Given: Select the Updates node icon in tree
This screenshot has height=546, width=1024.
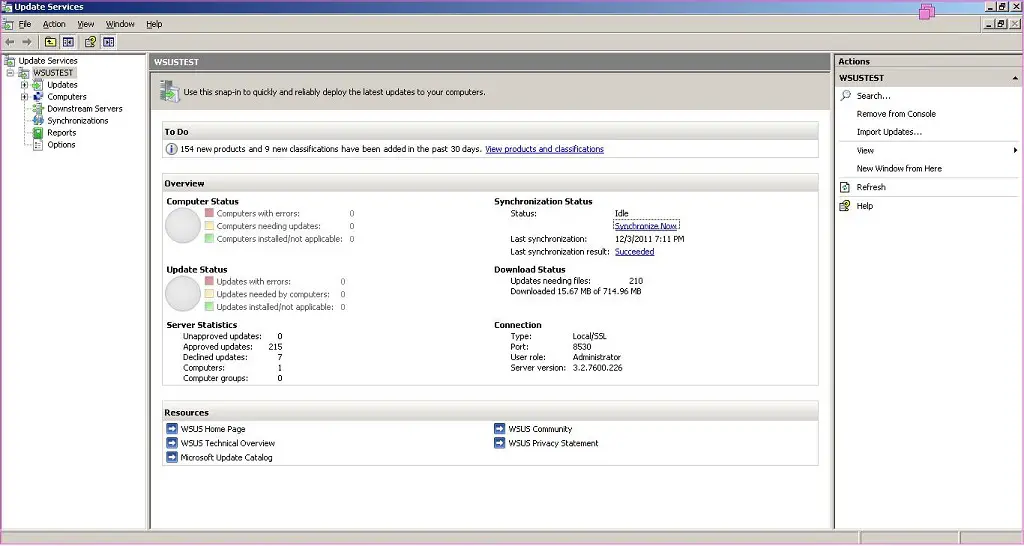Looking at the screenshot, I should [38, 85].
